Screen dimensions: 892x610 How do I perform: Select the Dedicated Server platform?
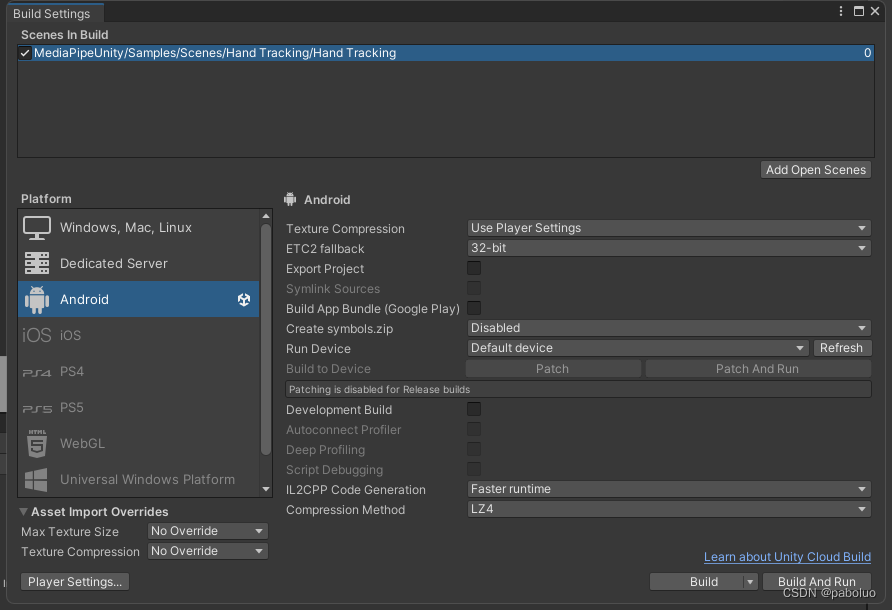click(x=139, y=263)
